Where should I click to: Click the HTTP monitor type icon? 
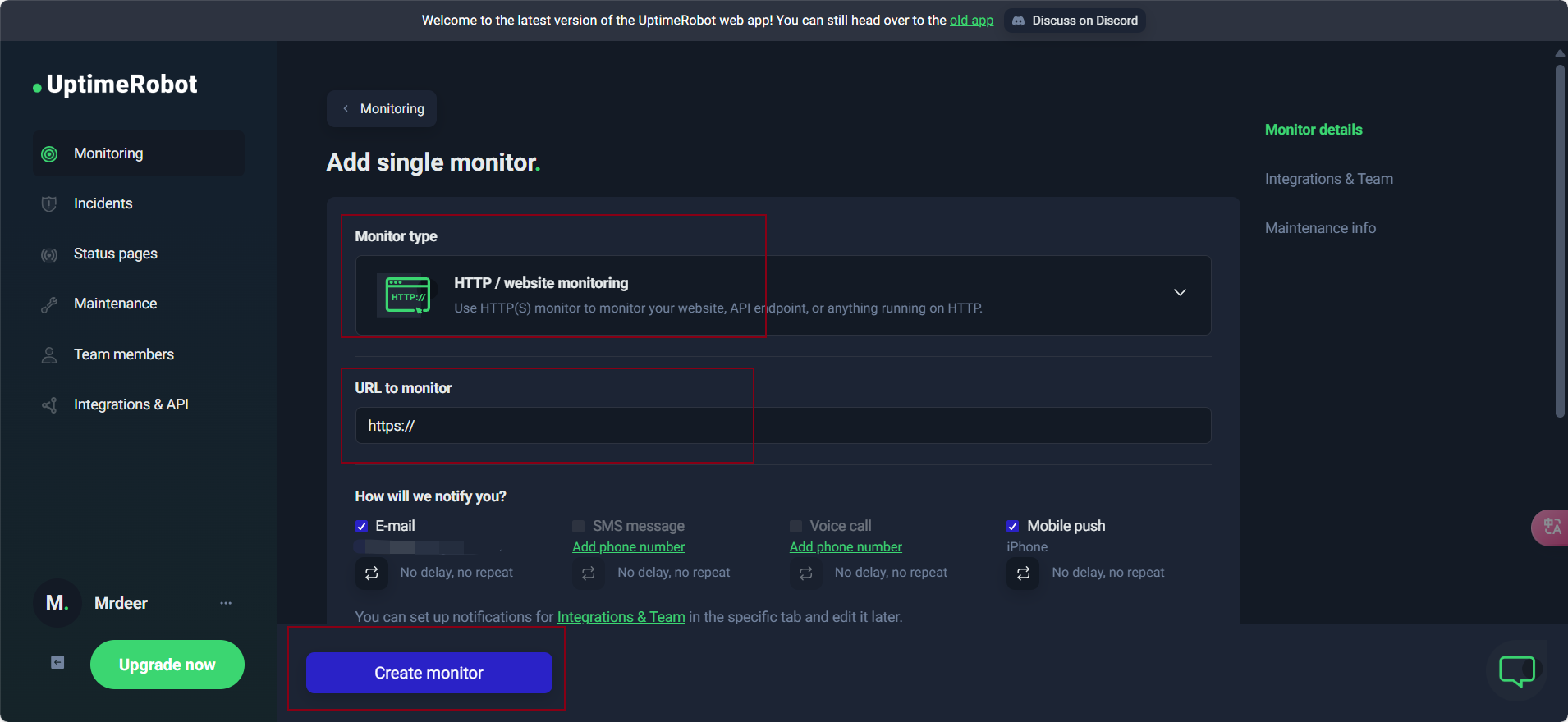pos(408,295)
